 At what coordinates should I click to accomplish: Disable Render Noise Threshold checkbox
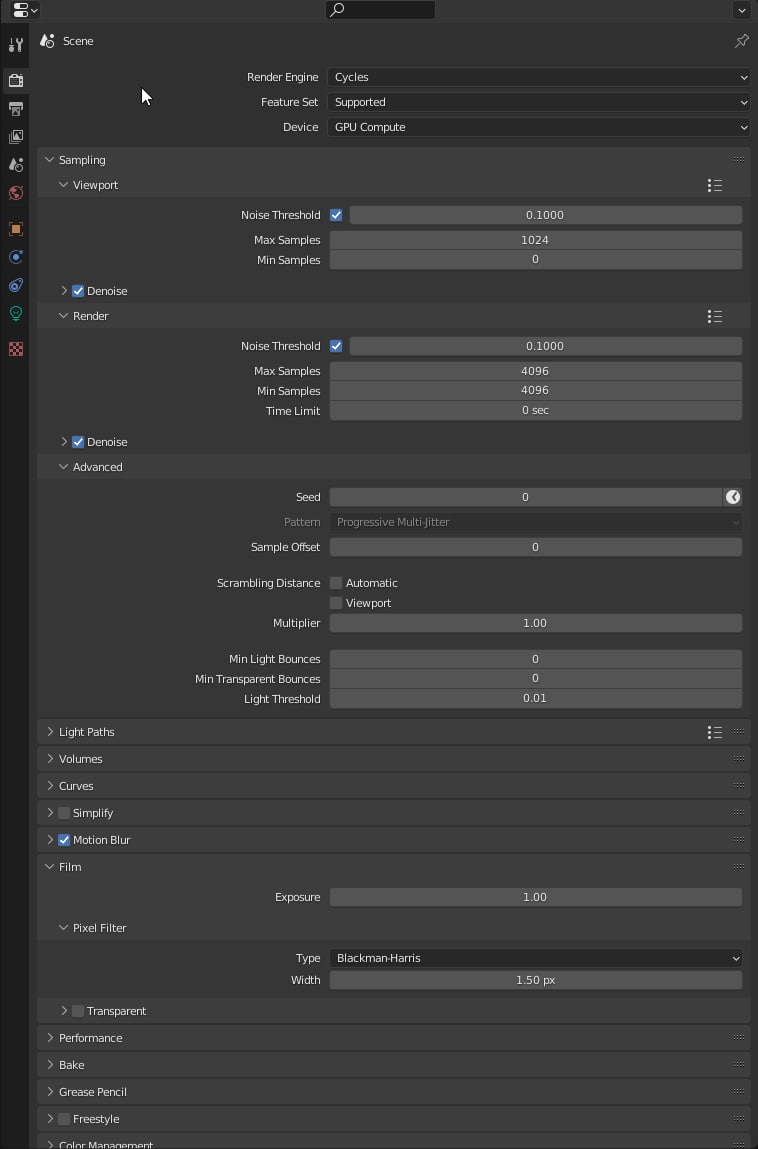tap(336, 346)
